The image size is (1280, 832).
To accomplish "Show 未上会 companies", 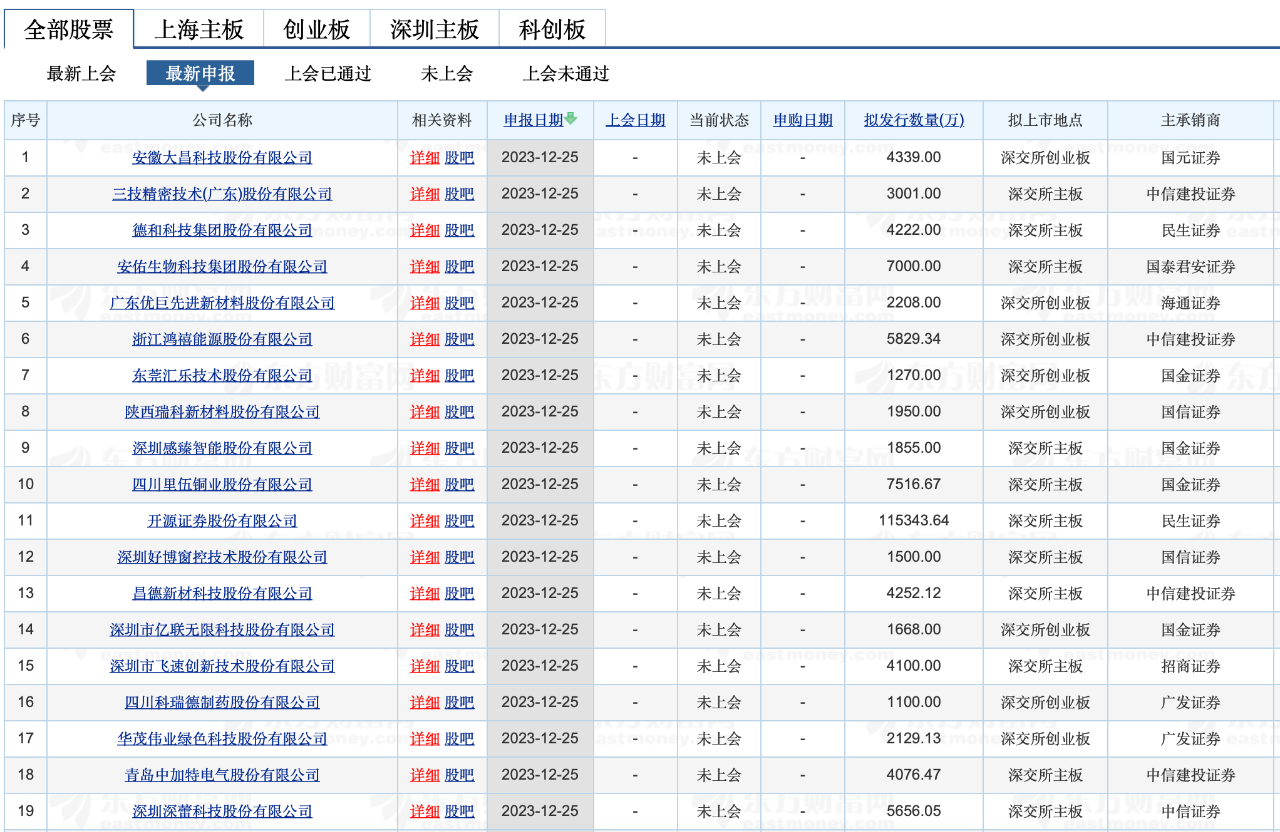I will (447, 74).
